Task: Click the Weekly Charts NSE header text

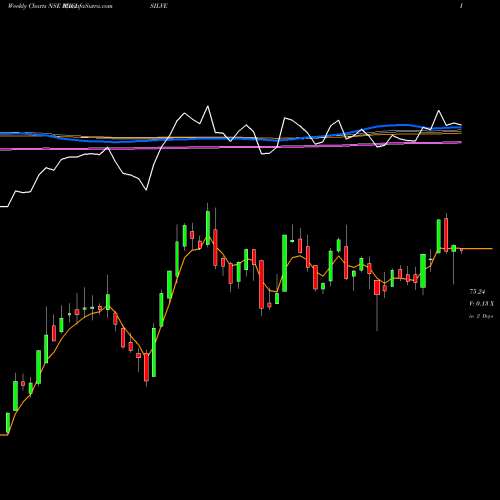Action: (x=34, y=6)
